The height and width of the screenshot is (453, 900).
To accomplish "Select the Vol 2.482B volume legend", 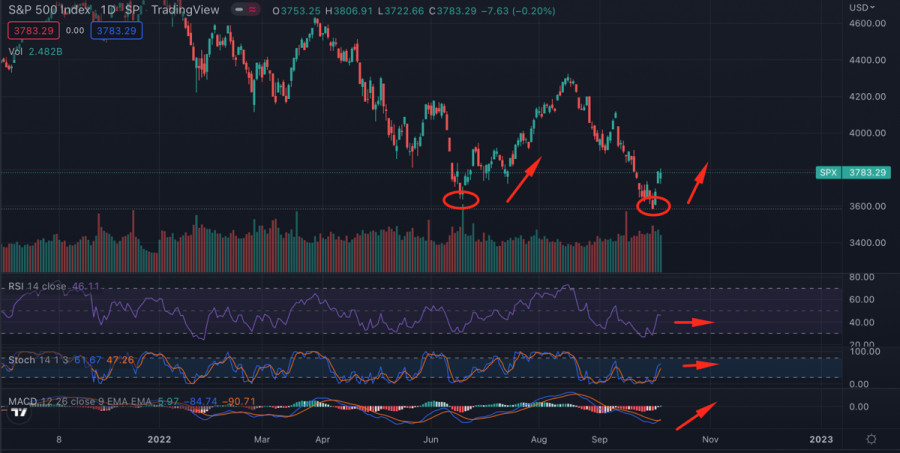I will click(35, 52).
